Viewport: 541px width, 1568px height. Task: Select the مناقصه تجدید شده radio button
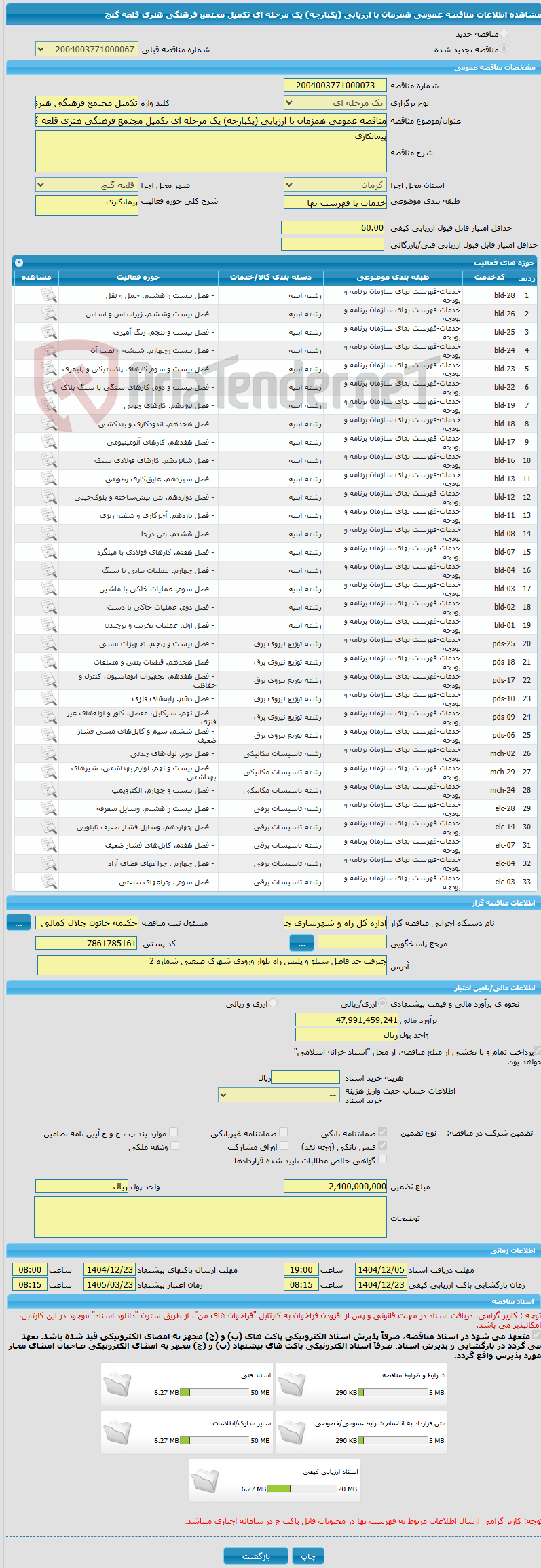click(503, 49)
